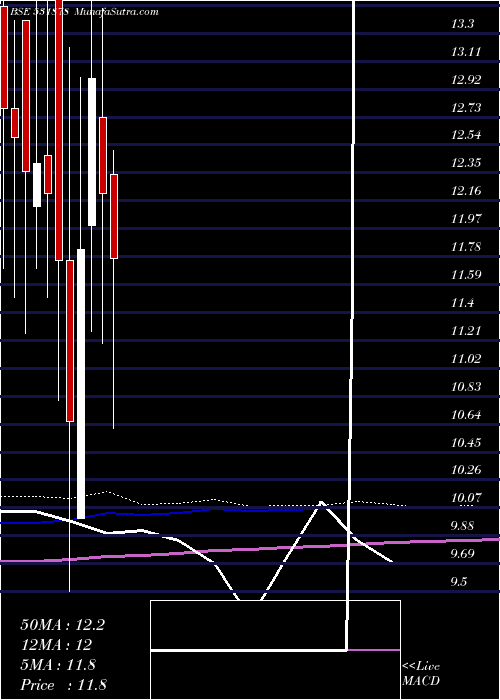The width and height of the screenshot is (500, 700).
Task: Click the Price : 11.8 legend entry
Action: pyautogui.click(x=63, y=685)
